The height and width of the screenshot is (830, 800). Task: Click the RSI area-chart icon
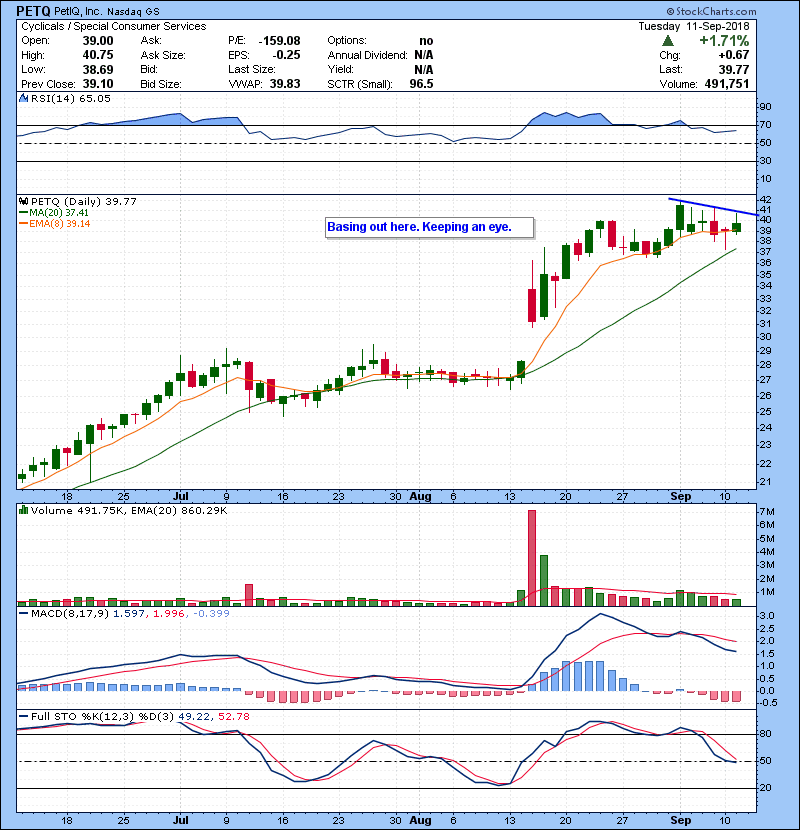(23, 98)
